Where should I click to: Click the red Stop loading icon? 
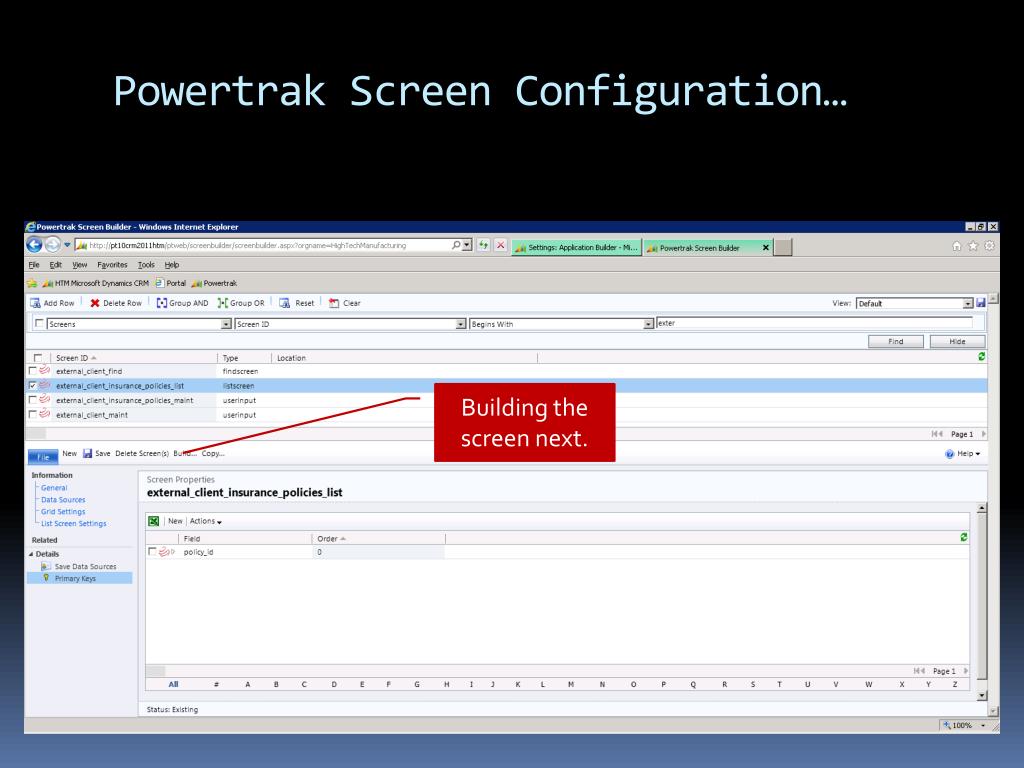pyautogui.click(x=500, y=246)
